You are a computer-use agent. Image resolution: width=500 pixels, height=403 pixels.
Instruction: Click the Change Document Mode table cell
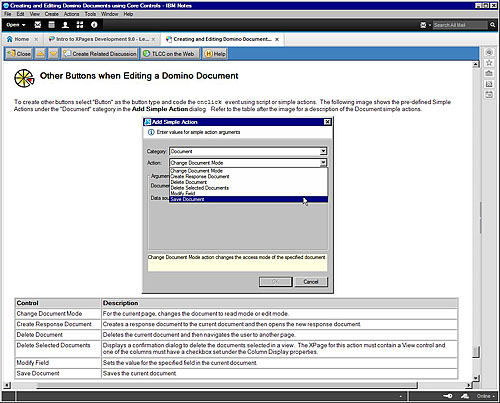(x=58, y=314)
